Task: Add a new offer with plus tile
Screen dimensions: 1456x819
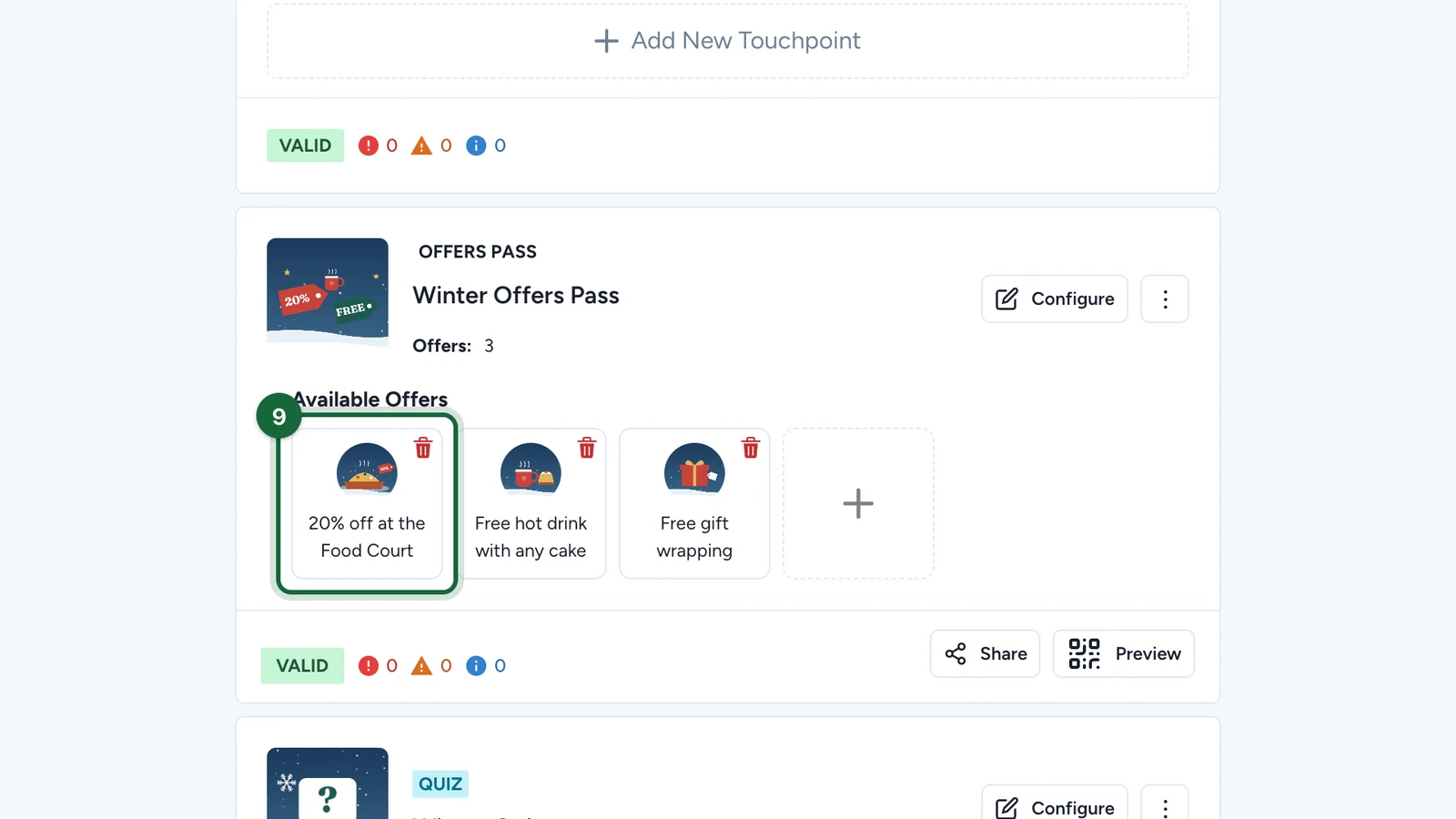Action: pos(858,503)
